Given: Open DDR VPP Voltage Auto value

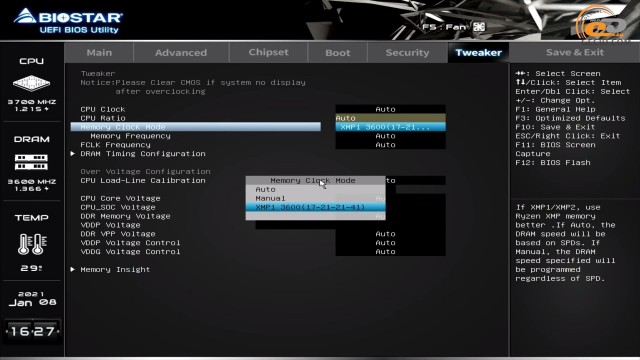Looking at the screenshot, I should pyautogui.click(x=390, y=234).
